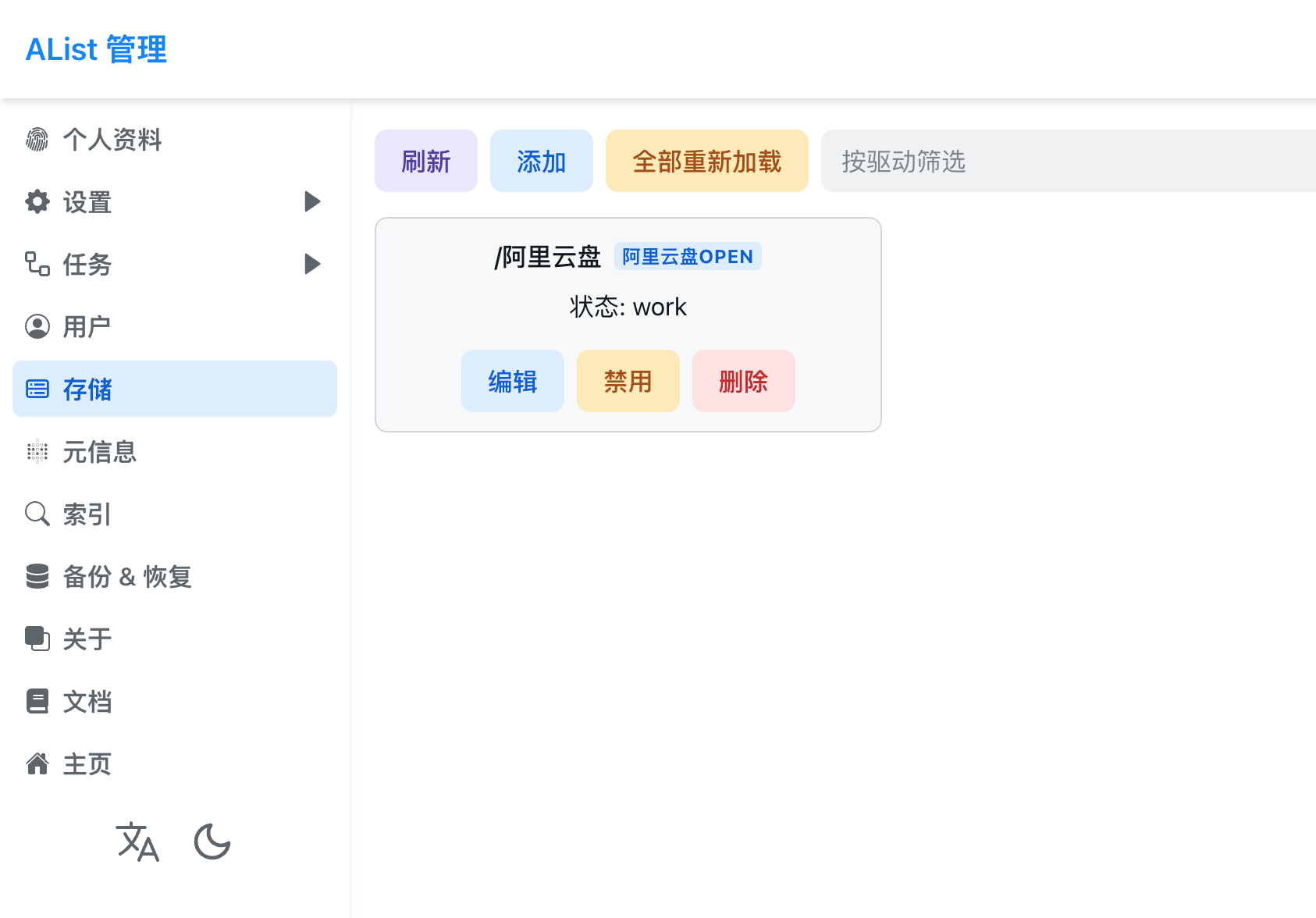The image size is (1316, 918).
Task: Click the gear icon beside 设置
Action: pos(37,201)
